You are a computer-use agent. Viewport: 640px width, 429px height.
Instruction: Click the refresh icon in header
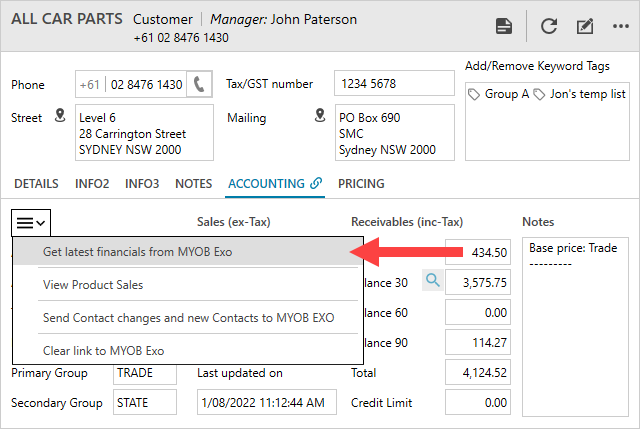coord(549,27)
